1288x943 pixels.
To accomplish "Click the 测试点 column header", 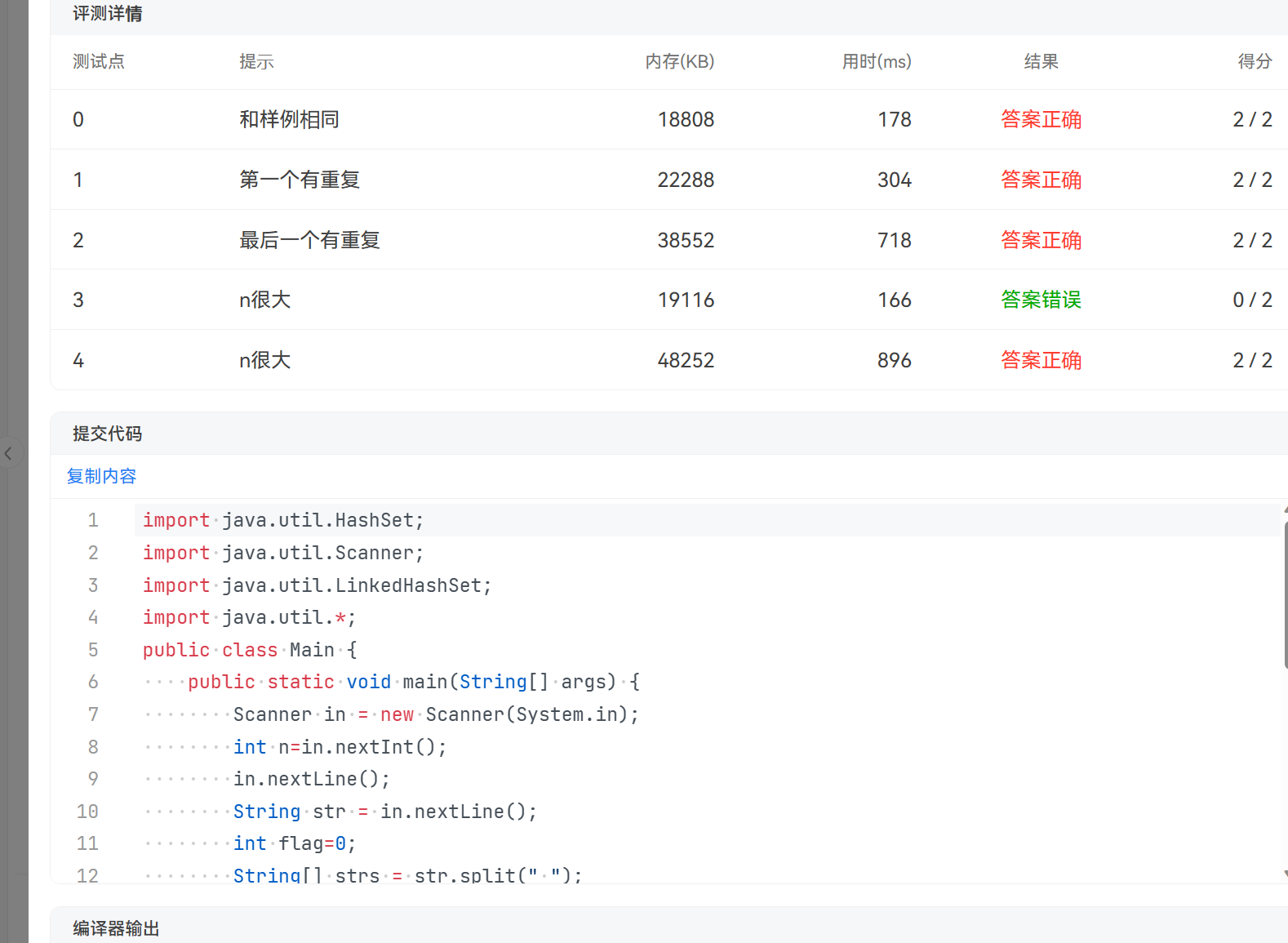I will point(98,61).
